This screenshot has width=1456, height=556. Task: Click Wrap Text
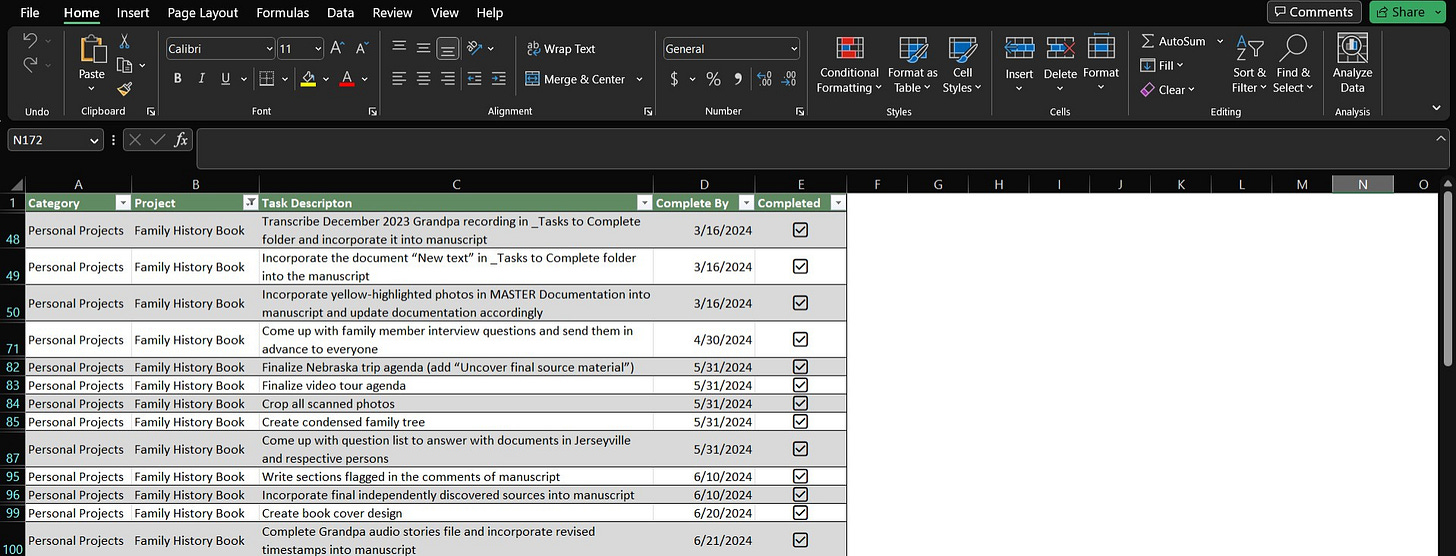coord(561,48)
